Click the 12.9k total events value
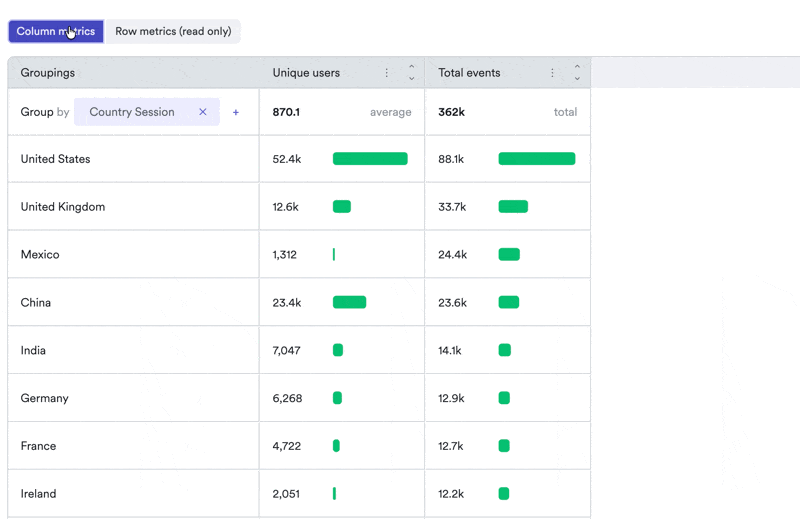This screenshot has height=519, width=800. (451, 398)
